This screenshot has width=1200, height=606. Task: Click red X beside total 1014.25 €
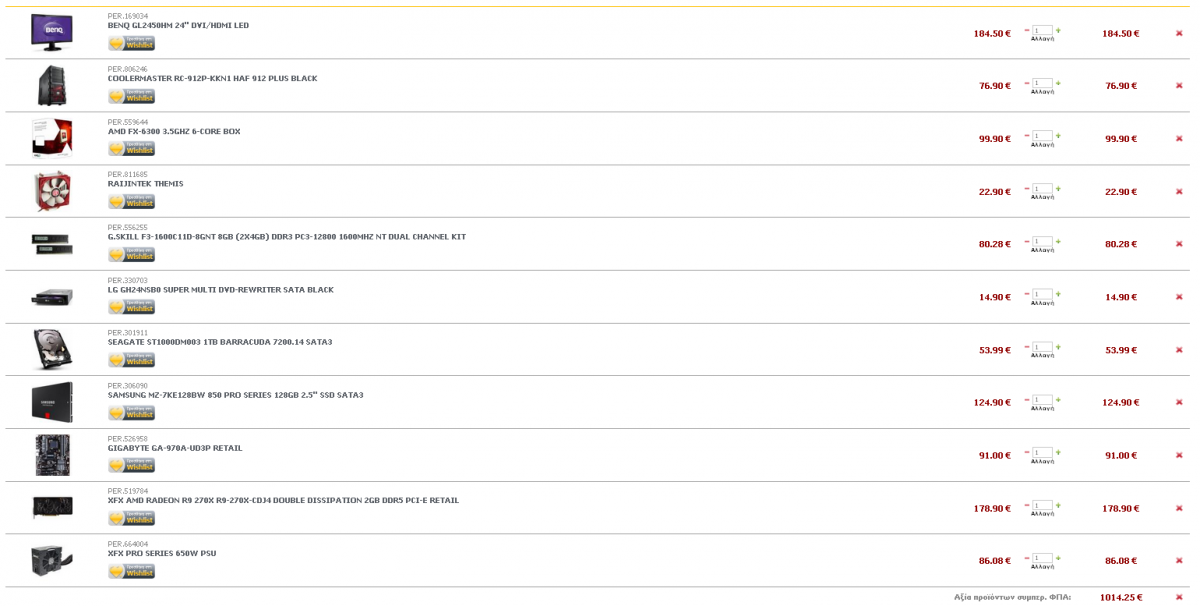click(x=1179, y=597)
